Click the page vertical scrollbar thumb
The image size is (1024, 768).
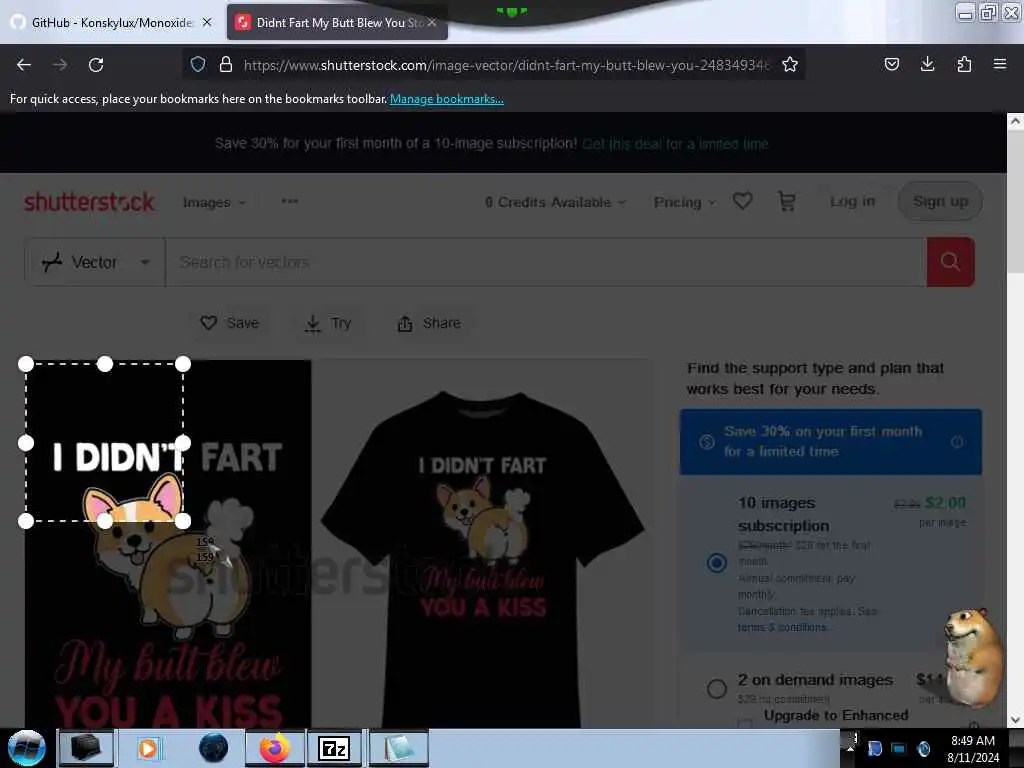(1016, 202)
